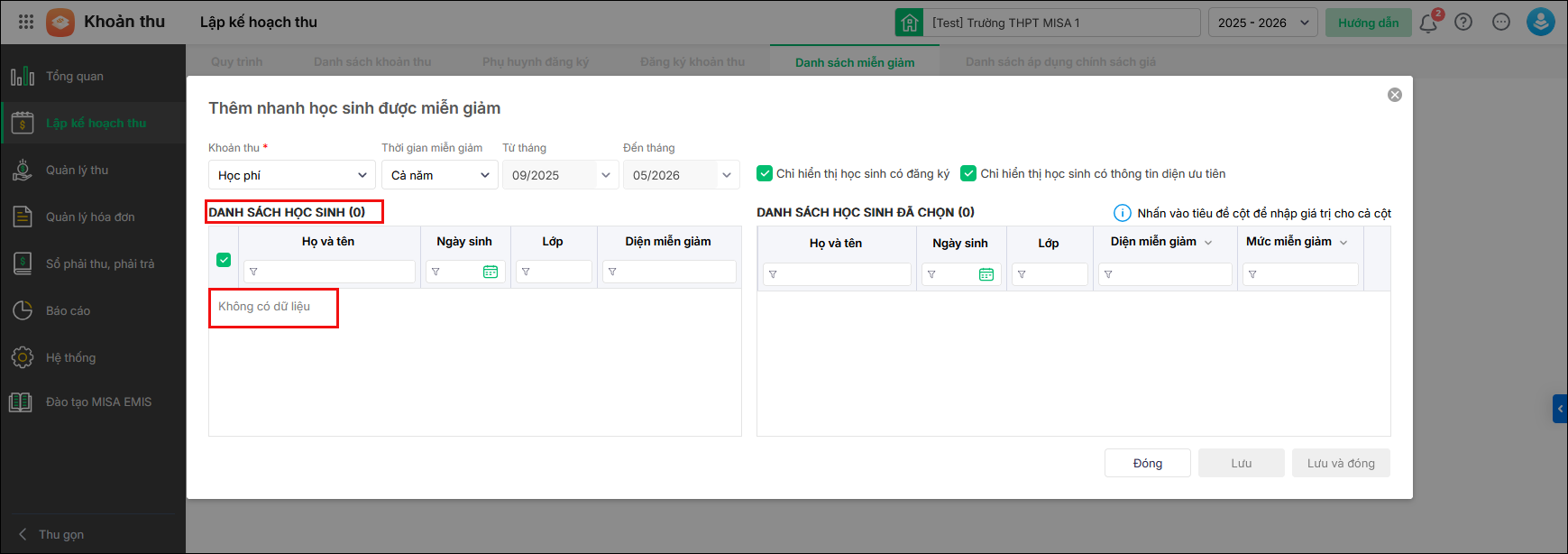This screenshot has height=554, width=1568.
Task: Click the 'Đóng' button
Action: coord(1147,463)
